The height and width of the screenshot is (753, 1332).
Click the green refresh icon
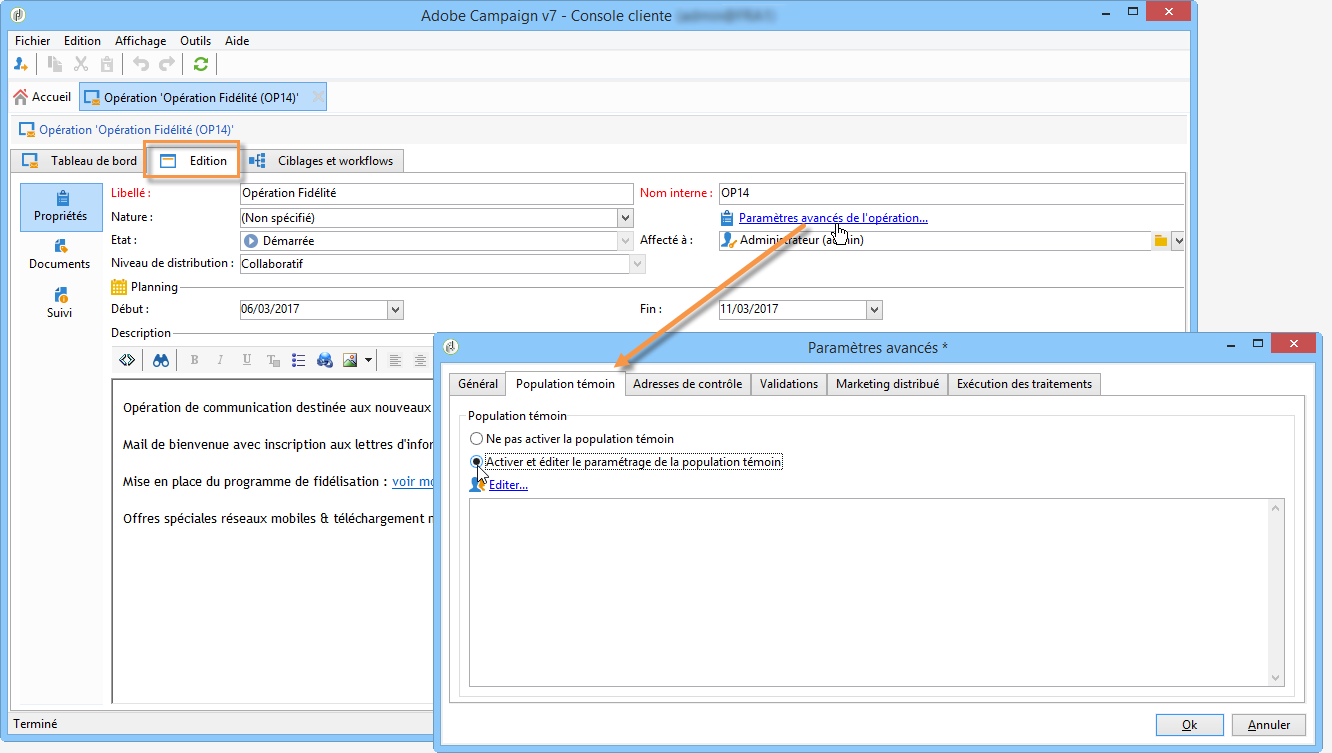click(201, 64)
